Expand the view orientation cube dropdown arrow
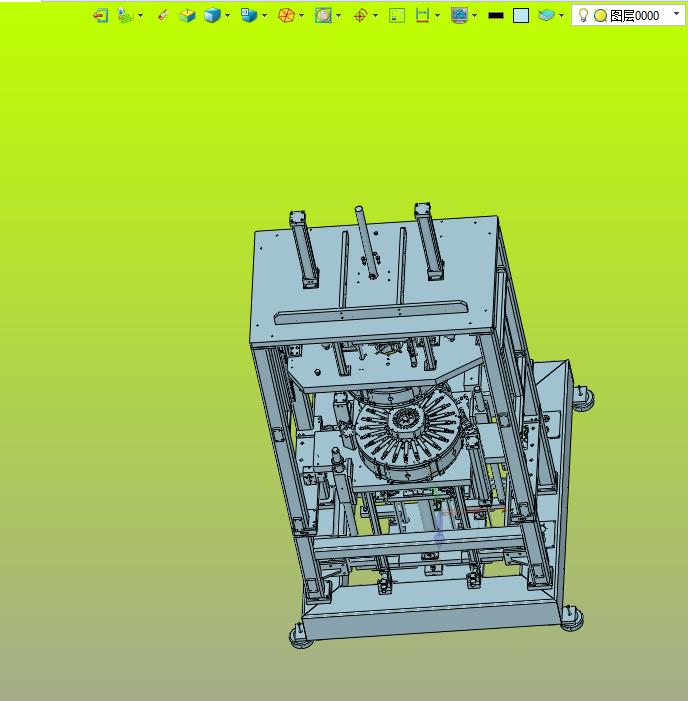688x701 pixels. coord(265,16)
